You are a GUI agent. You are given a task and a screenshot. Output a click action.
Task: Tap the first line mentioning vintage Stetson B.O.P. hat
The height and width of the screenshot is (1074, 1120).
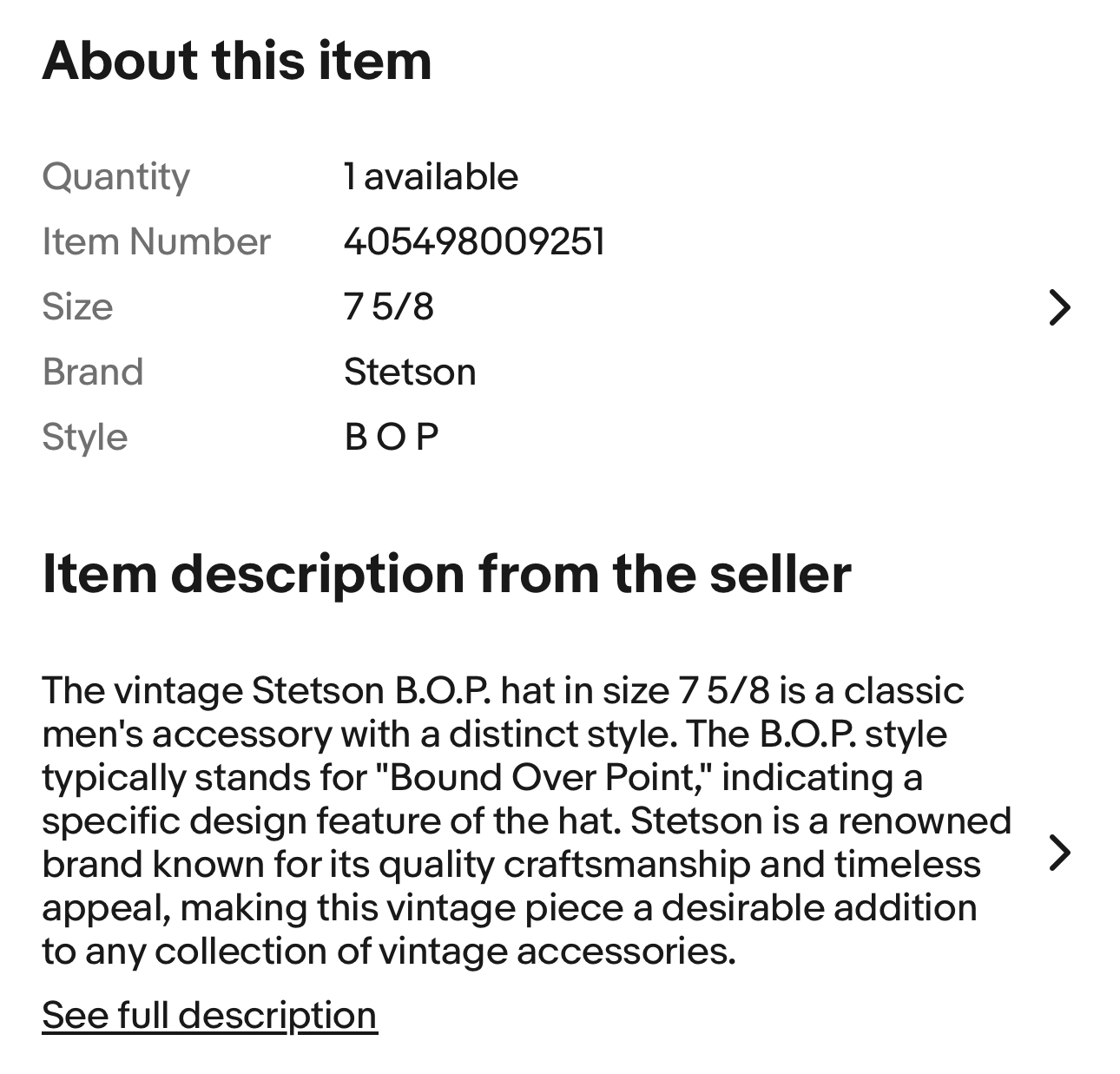pyautogui.click(x=503, y=690)
